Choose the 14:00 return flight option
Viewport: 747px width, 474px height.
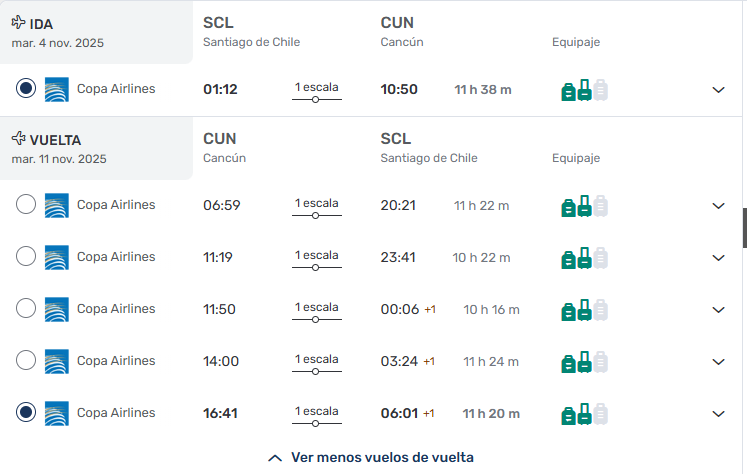[x=26, y=361]
